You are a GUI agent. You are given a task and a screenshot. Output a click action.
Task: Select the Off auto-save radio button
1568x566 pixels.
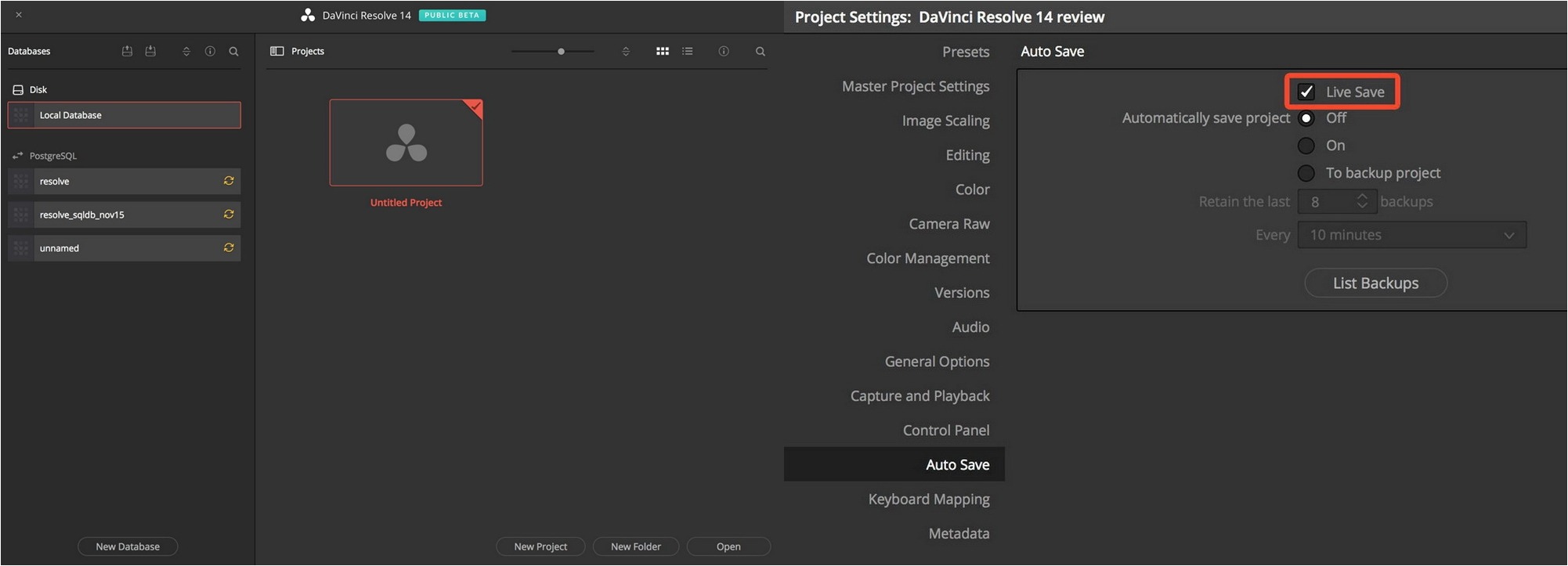pos(1306,118)
